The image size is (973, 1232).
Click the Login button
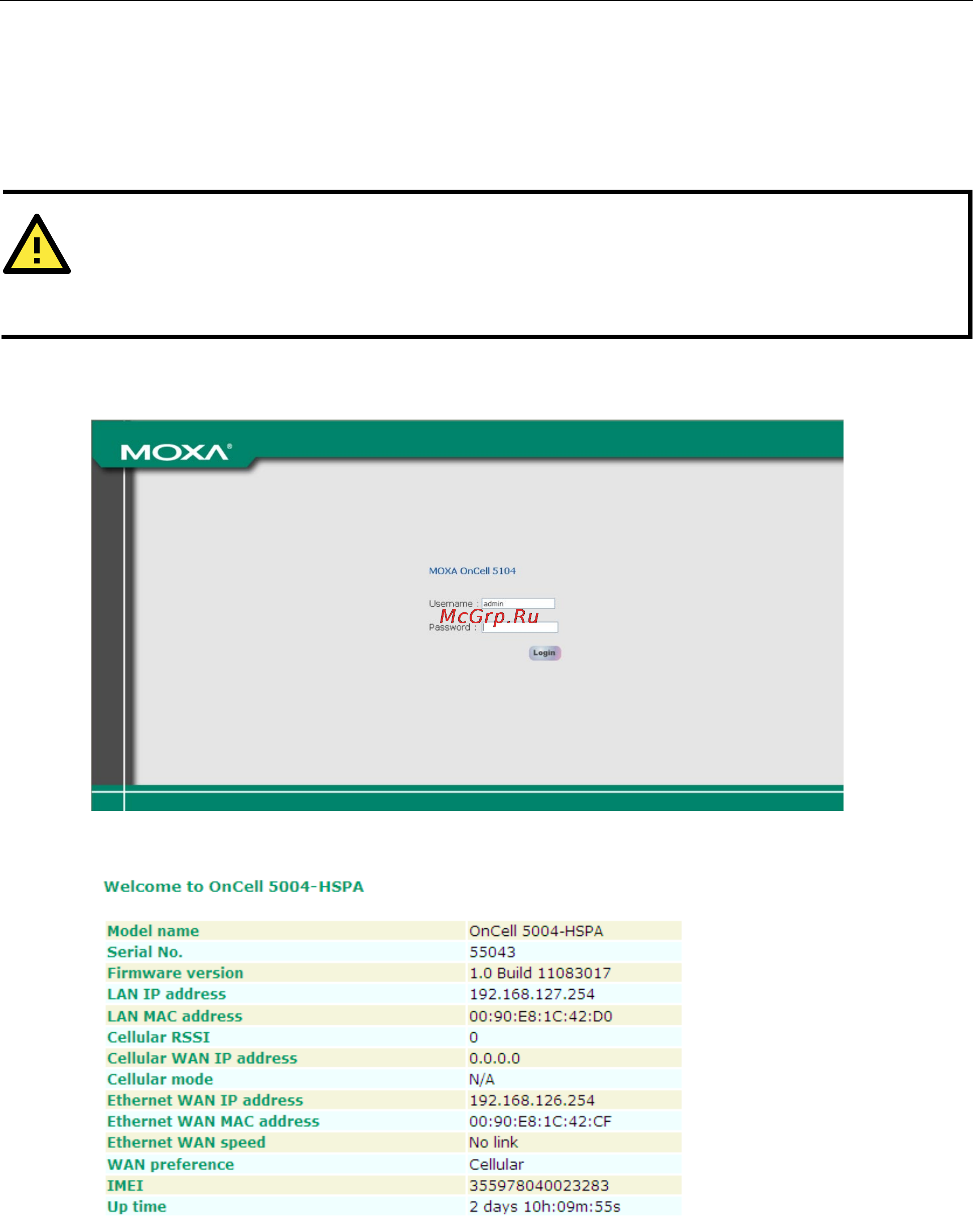tap(544, 653)
